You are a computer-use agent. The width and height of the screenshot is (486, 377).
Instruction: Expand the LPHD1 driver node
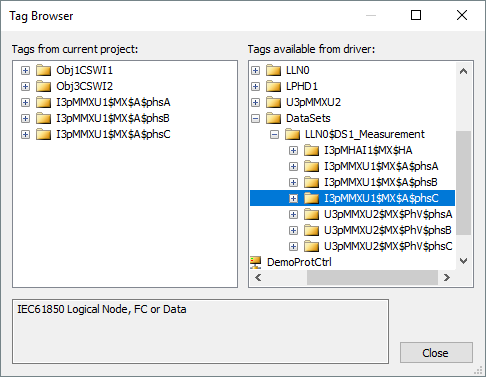pyautogui.click(x=255, y=87)
